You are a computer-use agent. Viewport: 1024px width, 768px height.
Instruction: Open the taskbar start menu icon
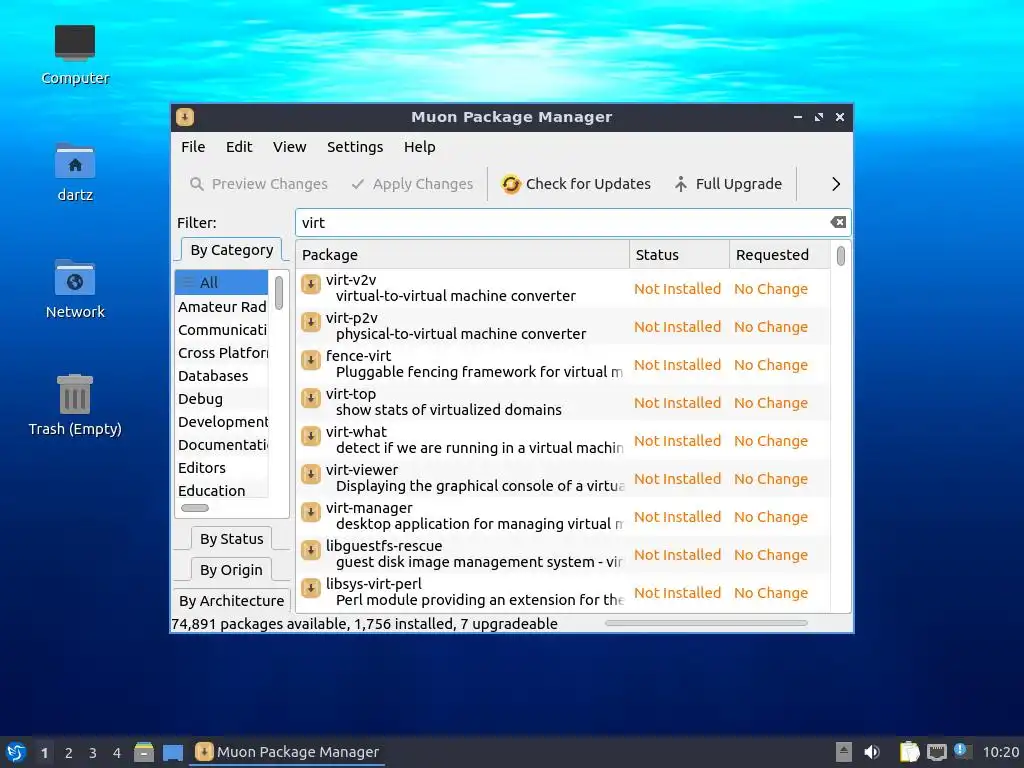click(x=16, y=752)
